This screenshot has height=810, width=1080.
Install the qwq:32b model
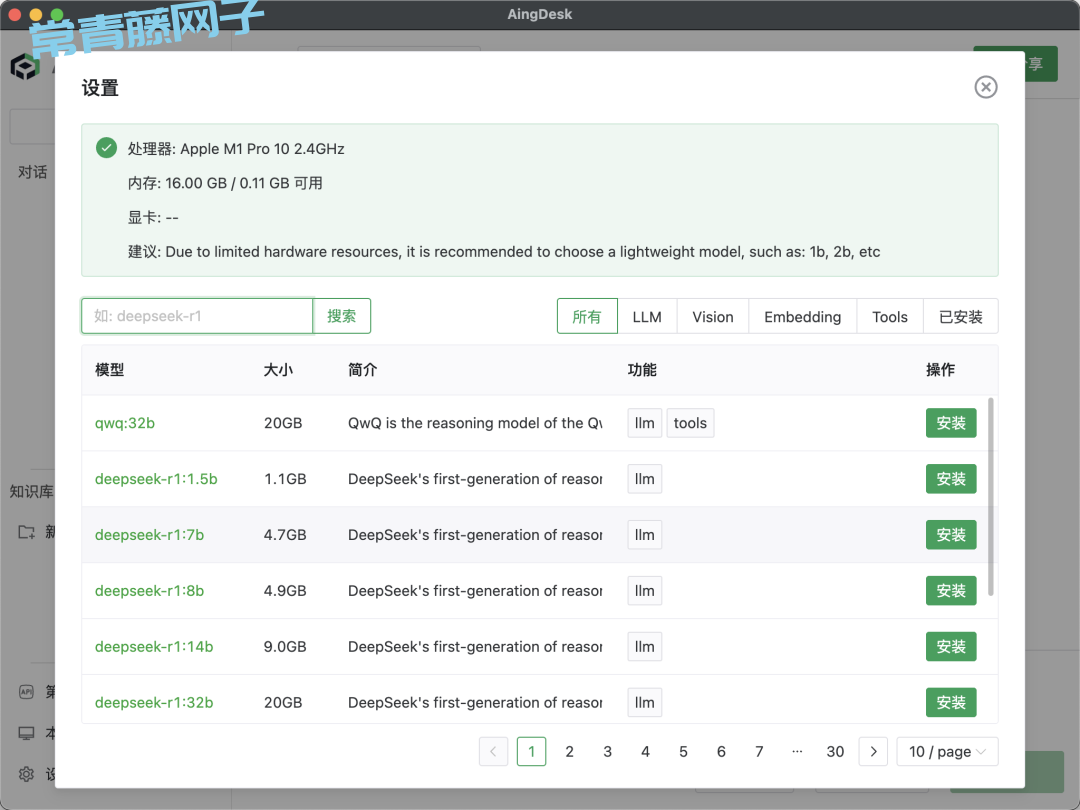pyautogui.click(x=951, y=423)
